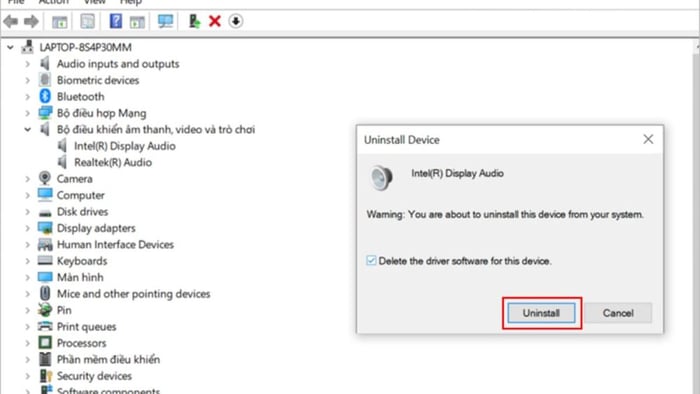Click the Properties toolbar icon
The width and height of the screenshot is (700, 394).
[88, 21]
